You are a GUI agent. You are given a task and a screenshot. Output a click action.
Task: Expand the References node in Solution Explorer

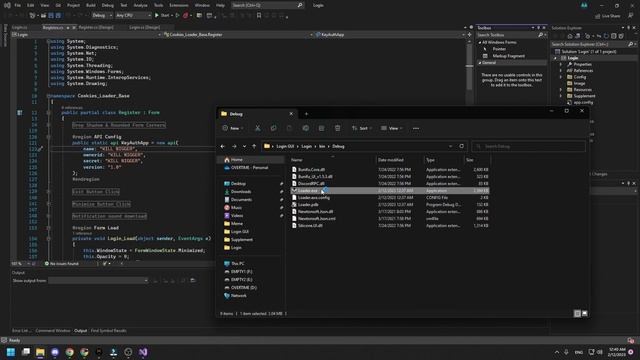click(561, 71)
